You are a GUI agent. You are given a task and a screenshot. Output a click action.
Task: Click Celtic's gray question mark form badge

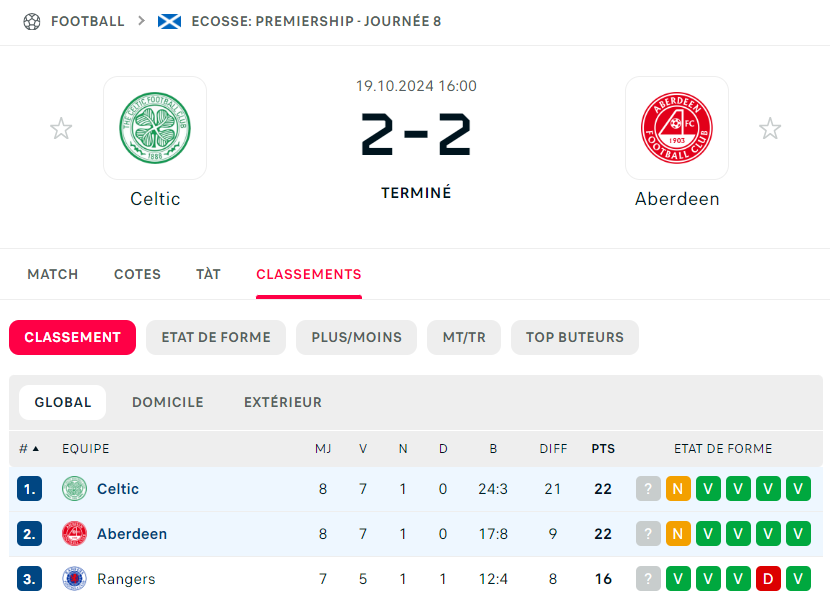[648, 489]
